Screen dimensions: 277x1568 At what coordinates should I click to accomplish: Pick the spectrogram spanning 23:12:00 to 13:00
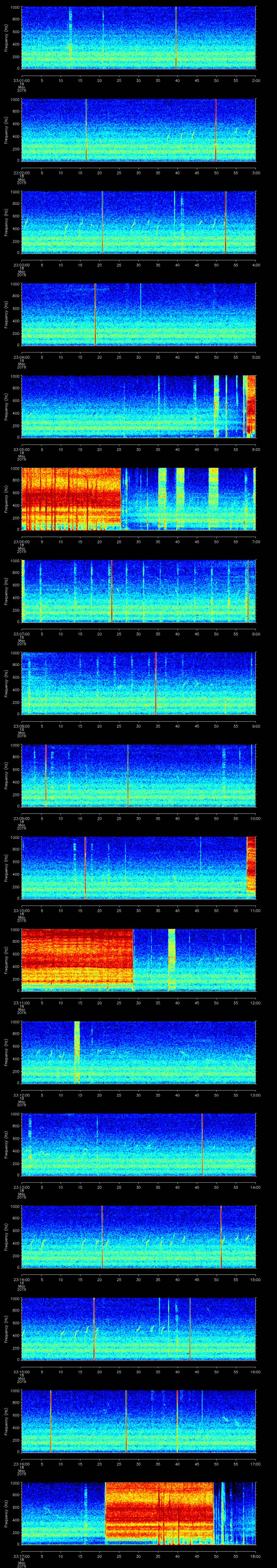[x=139, y=1052]
